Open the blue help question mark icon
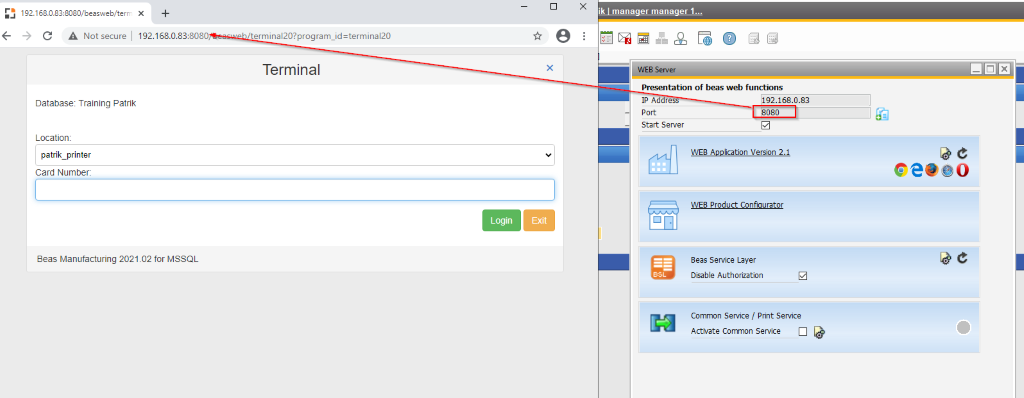The width and height of the screenshot is (1024, 398). tap(729, 38)
